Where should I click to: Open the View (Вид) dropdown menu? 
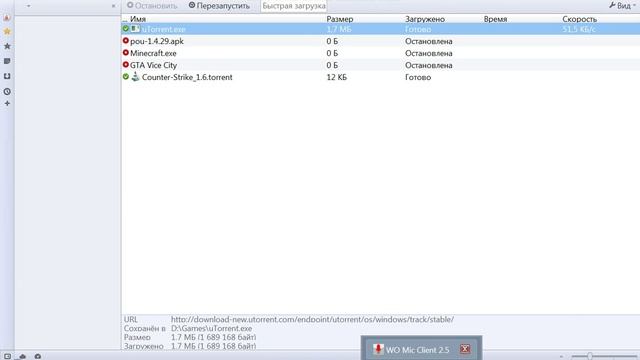tap(622, 5)
